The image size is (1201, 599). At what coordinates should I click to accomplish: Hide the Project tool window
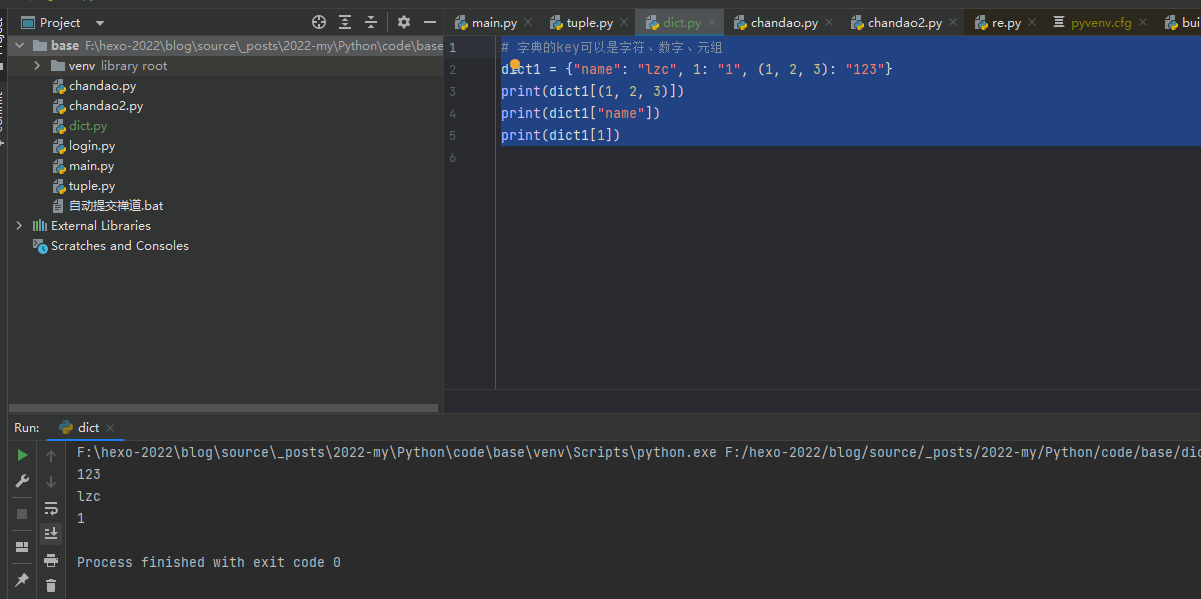430,22
